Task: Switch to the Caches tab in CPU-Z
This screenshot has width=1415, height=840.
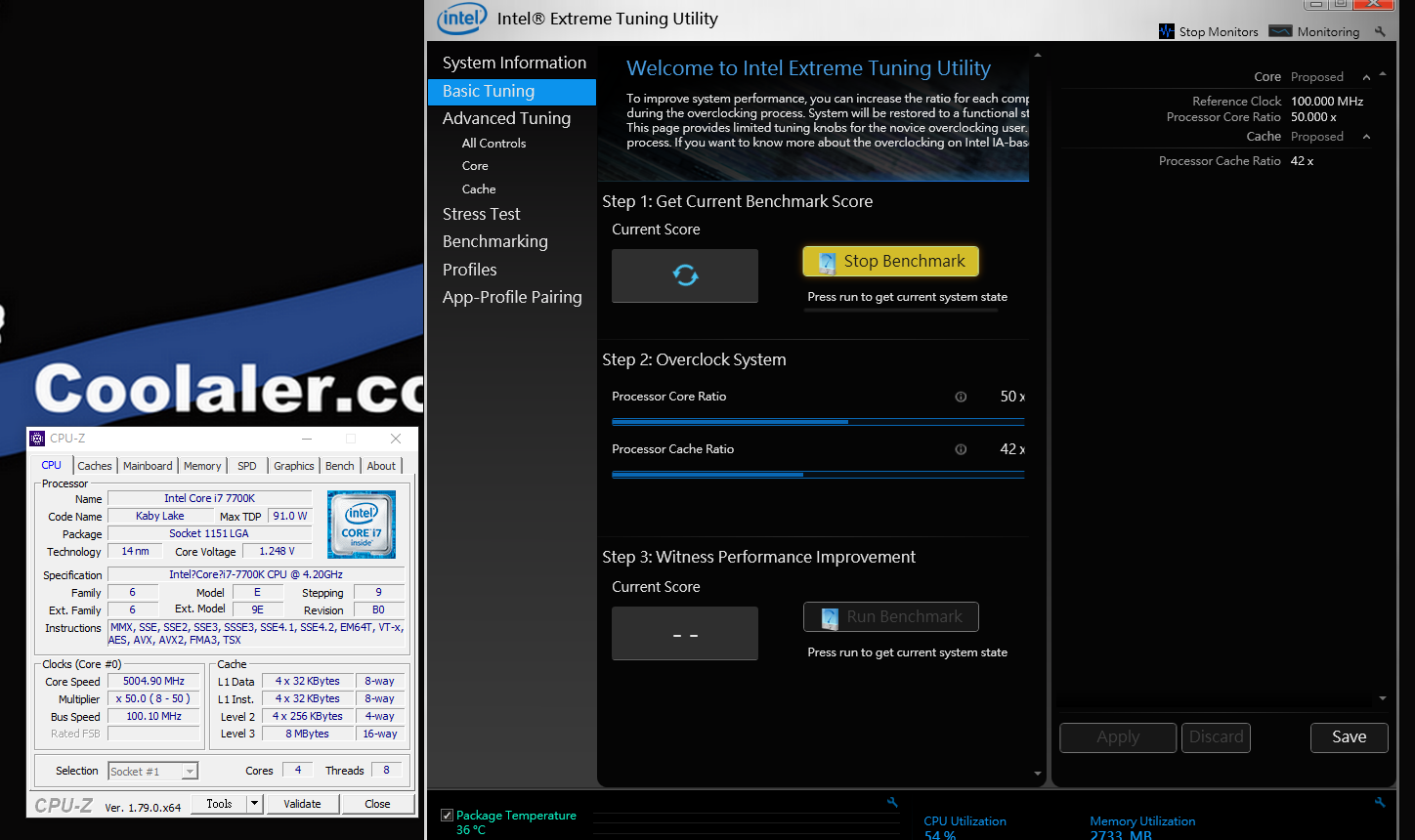Action: 95,466
